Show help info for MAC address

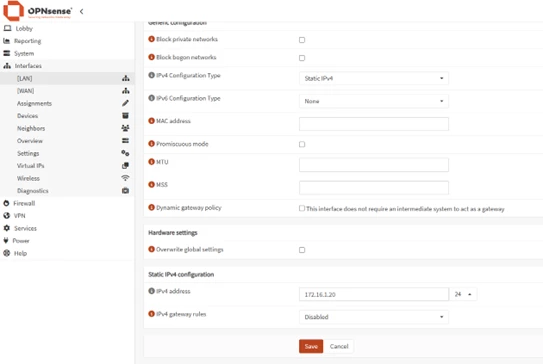(x=151, y=121)
